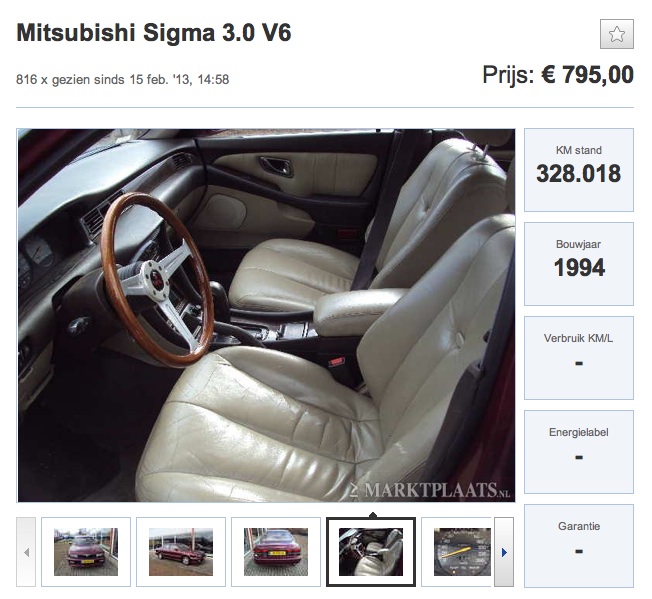652x599 pixels.
Task: Click the KM stand 328.018 box
Action: pos(579,170)
